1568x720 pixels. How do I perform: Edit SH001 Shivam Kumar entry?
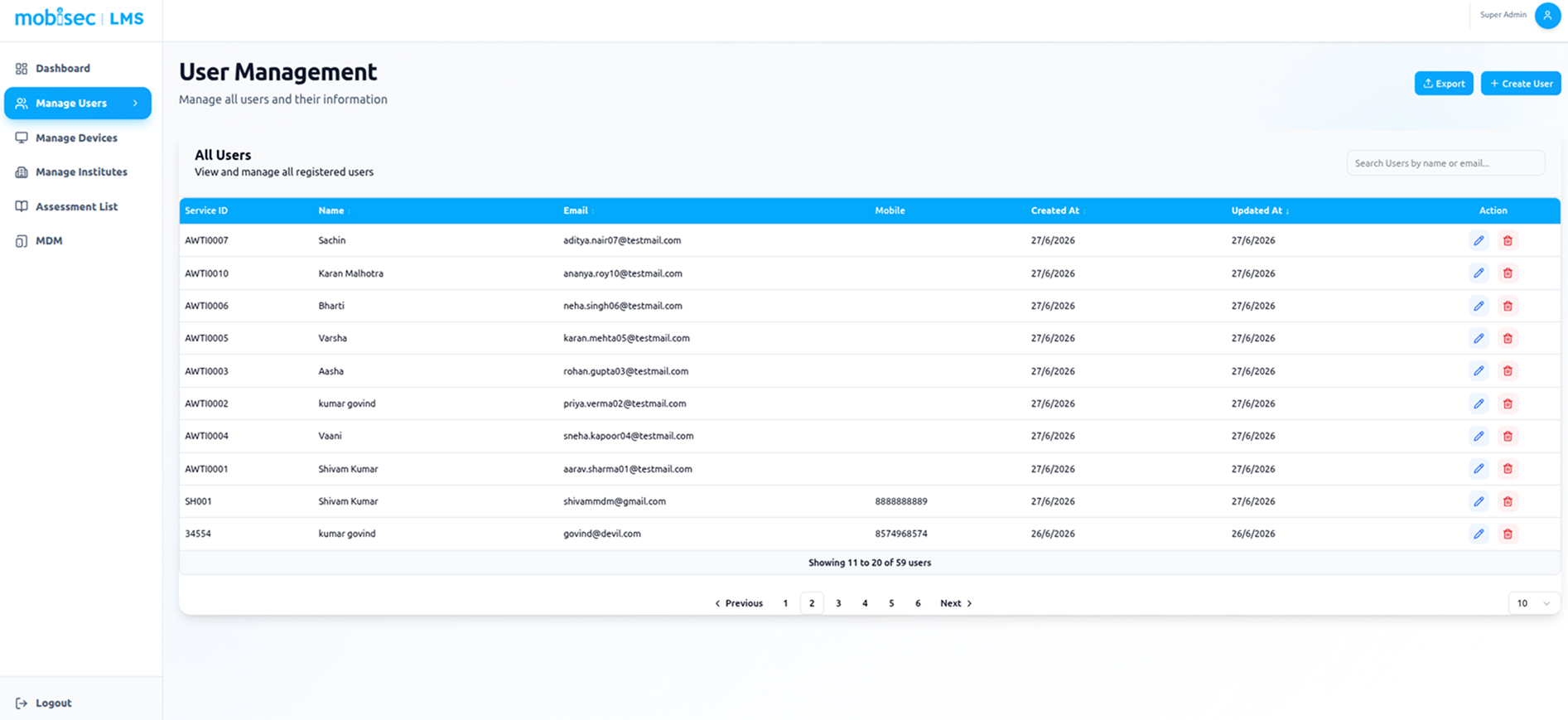click(1479, 501)
